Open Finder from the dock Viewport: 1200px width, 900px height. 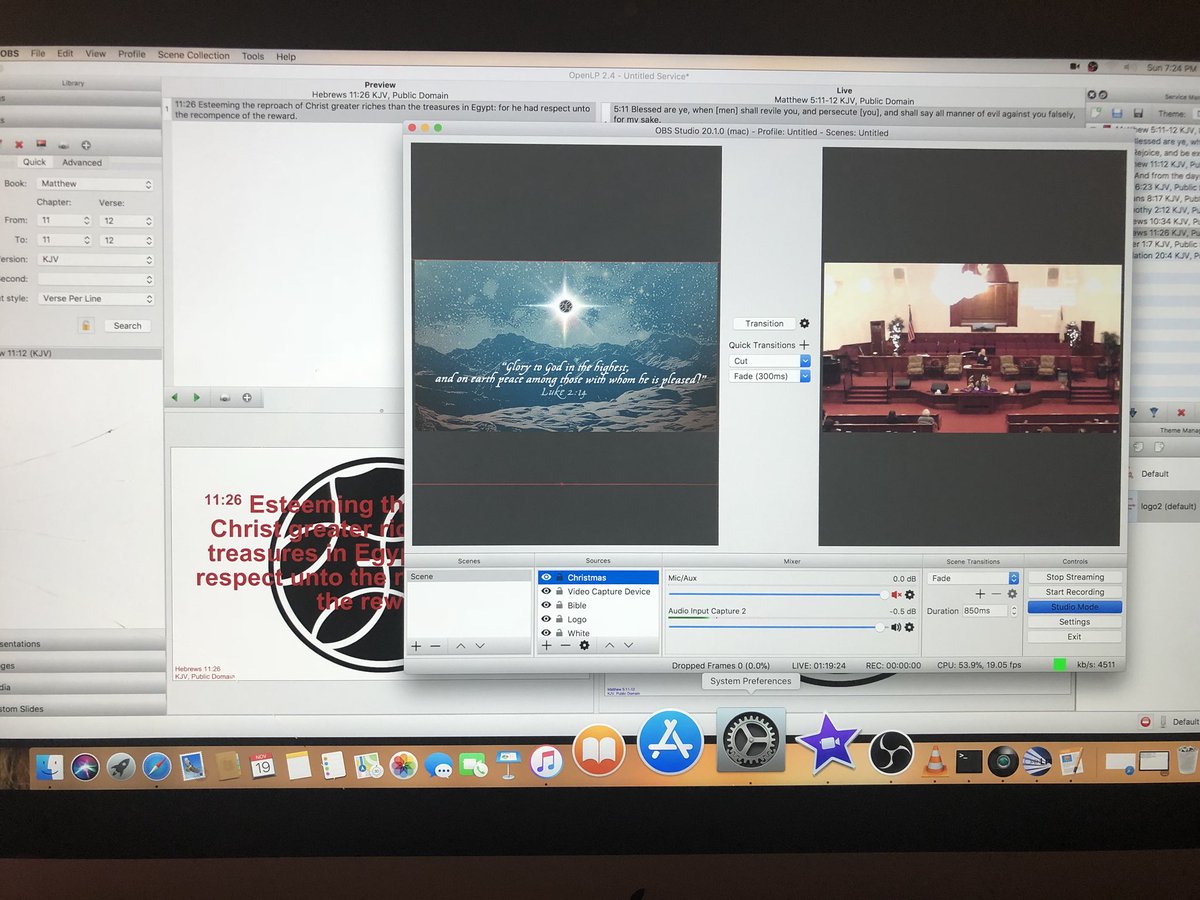(50, 767)
